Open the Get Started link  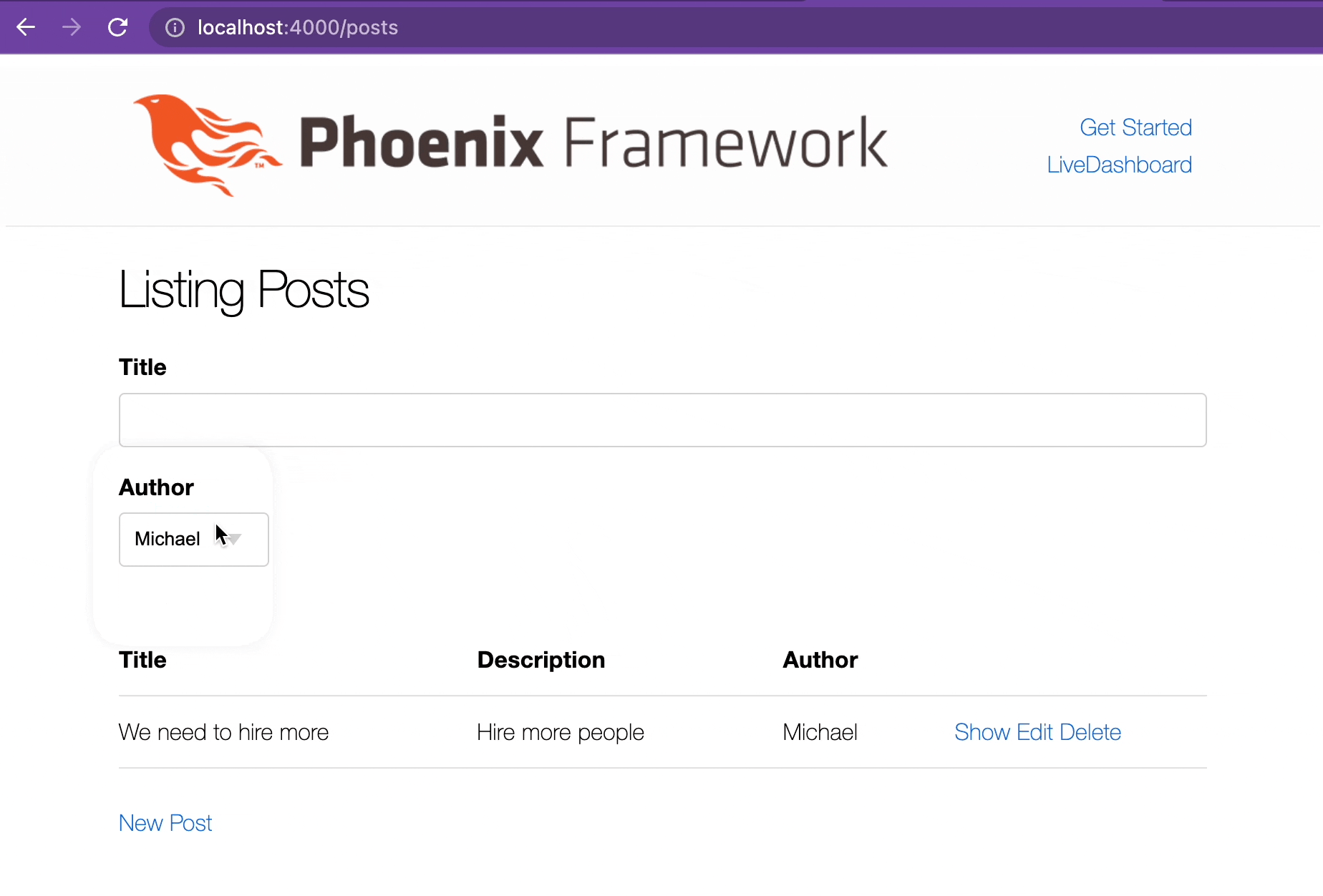pyautogui.click(x=1135, y=127)
